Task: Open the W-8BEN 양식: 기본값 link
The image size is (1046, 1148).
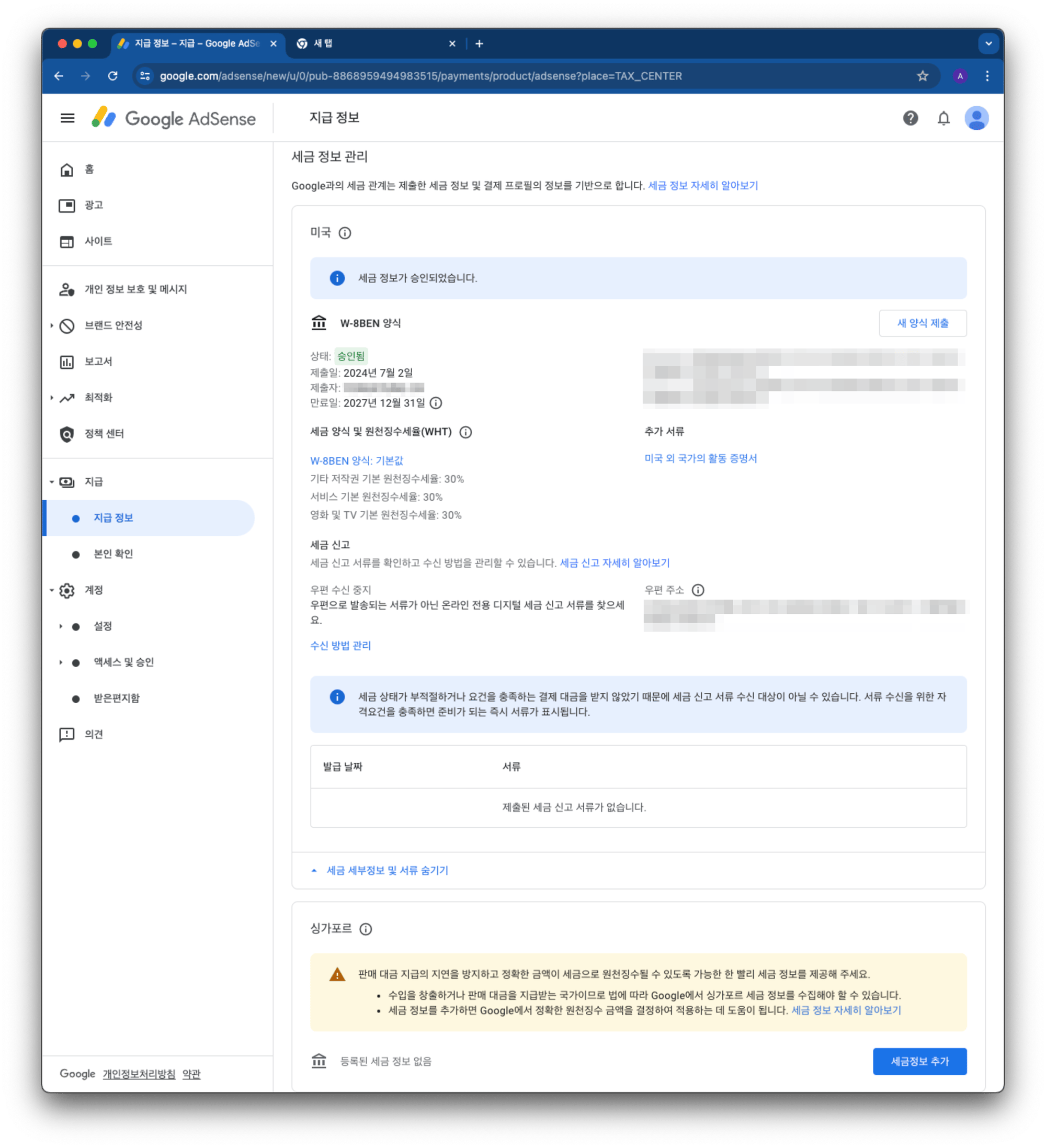Action: (x=356, y=460)
